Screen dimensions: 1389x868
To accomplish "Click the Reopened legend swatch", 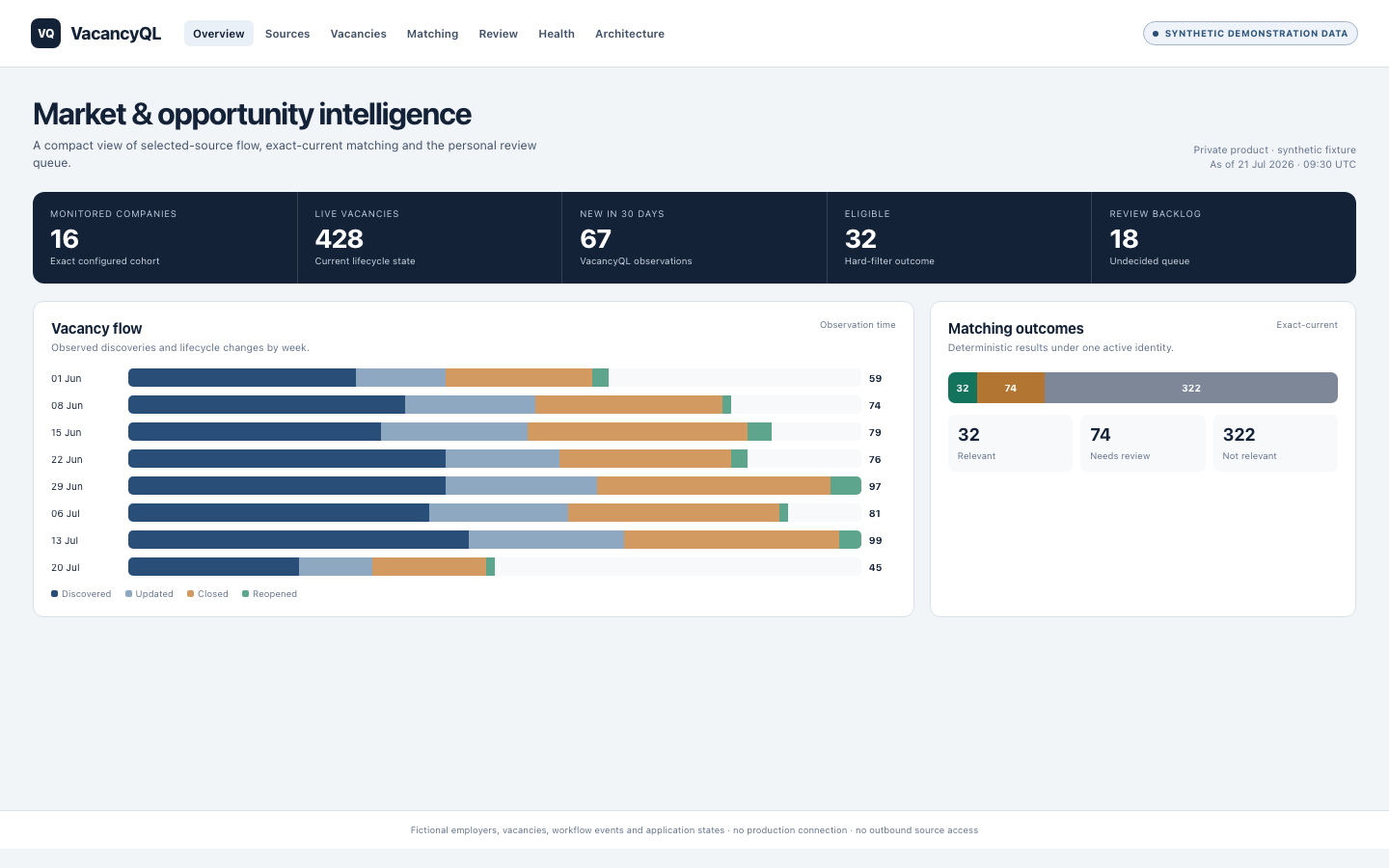I will pyautogui.click(x=246, y=594).
